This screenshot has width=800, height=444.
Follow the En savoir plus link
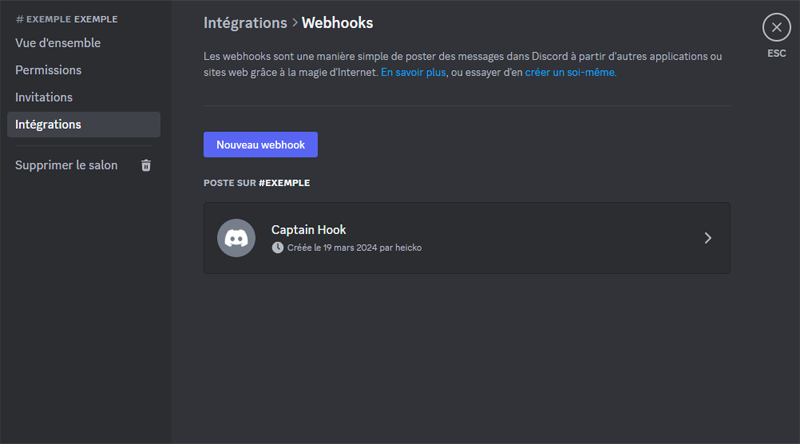413,72
